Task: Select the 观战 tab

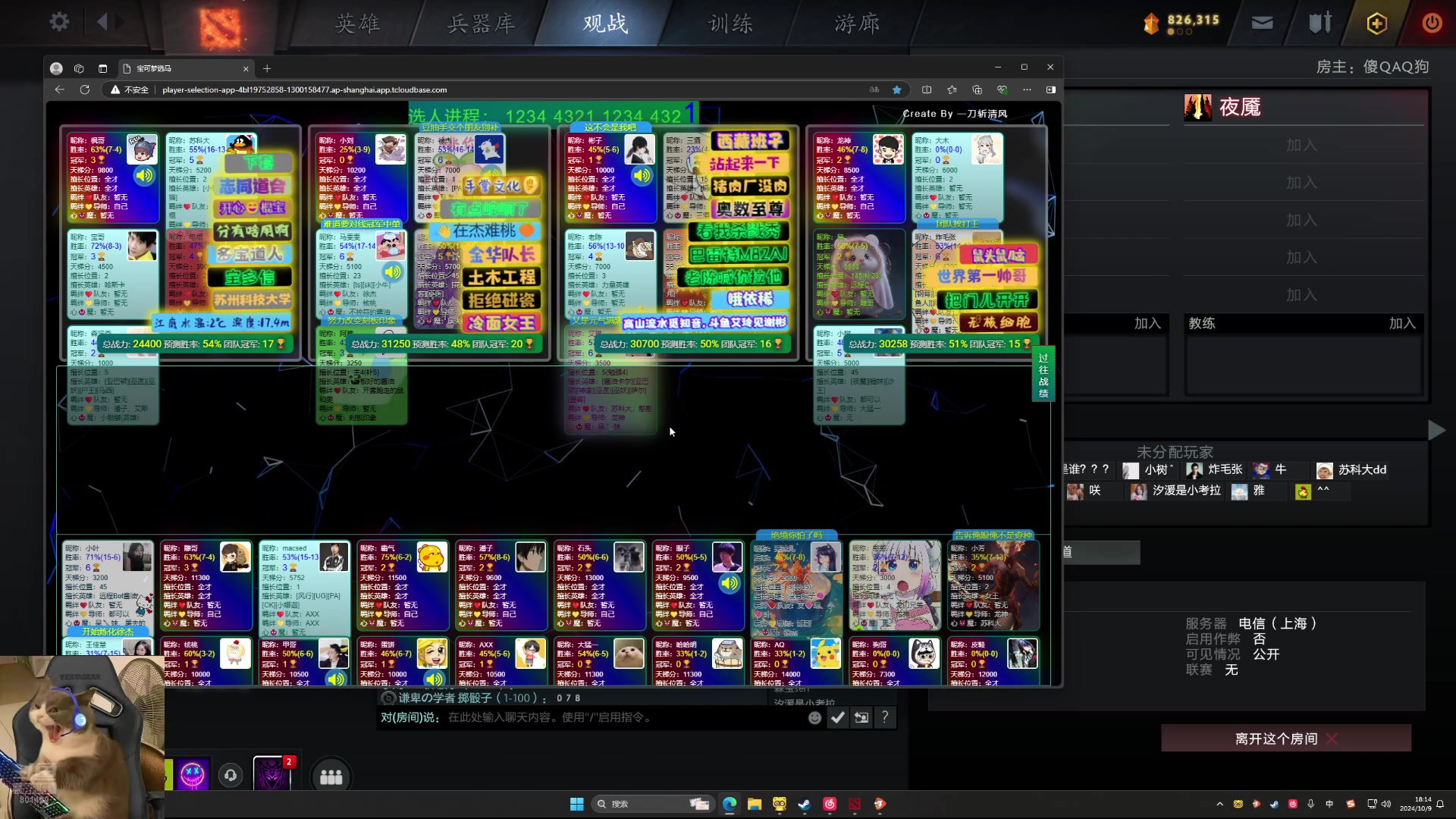Action: [x=605, y=24]
